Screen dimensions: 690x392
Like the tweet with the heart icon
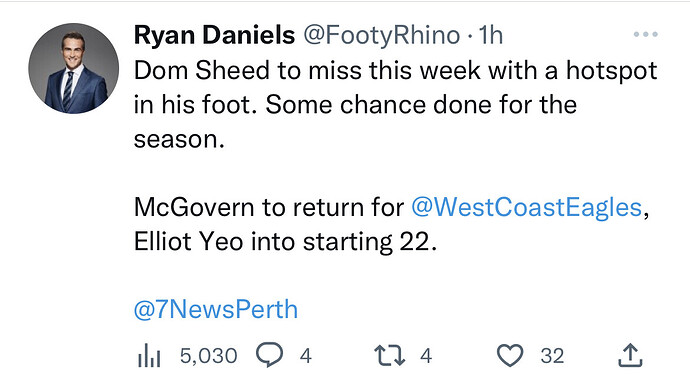click(510, 355)
